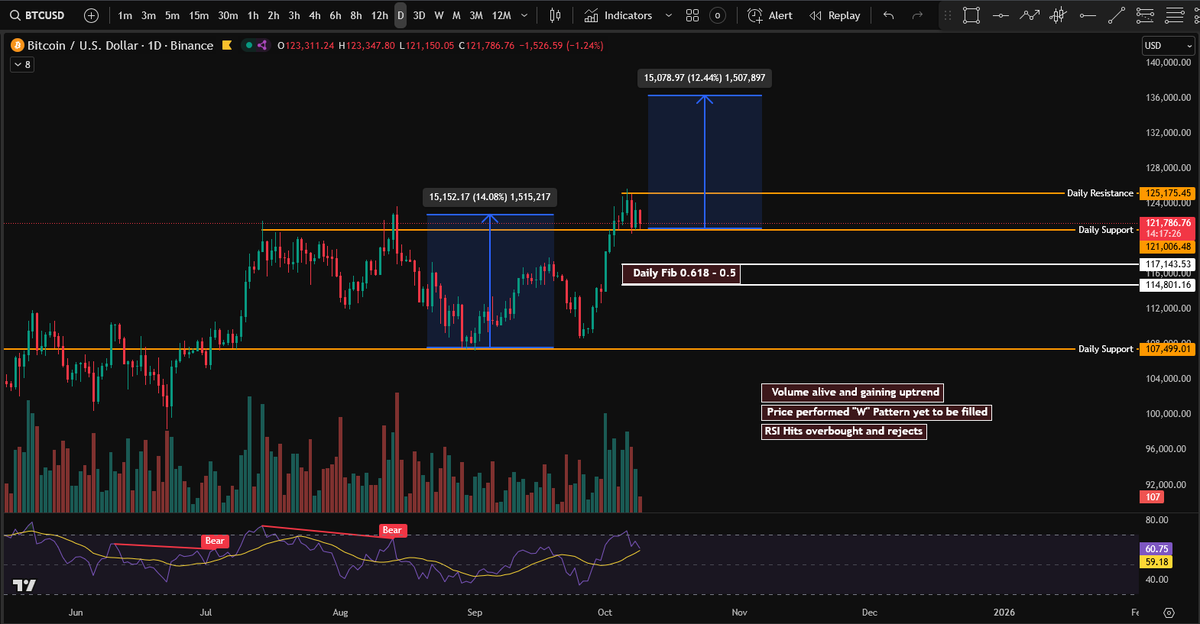Select the Fib retracement tool
1200x624 pixels.
pyautogui.click(x=1147, y=15)
